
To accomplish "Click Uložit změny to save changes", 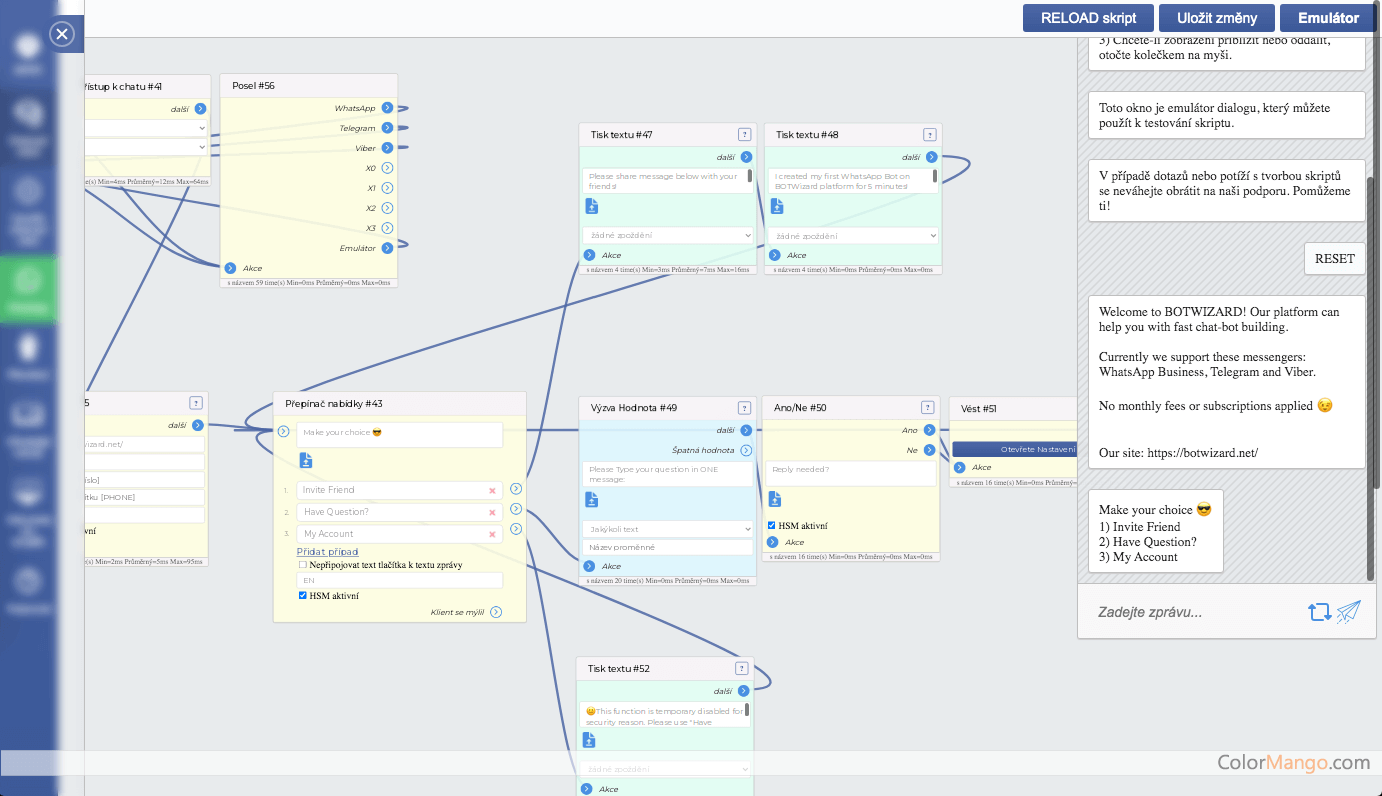I will coord(1217,18).
